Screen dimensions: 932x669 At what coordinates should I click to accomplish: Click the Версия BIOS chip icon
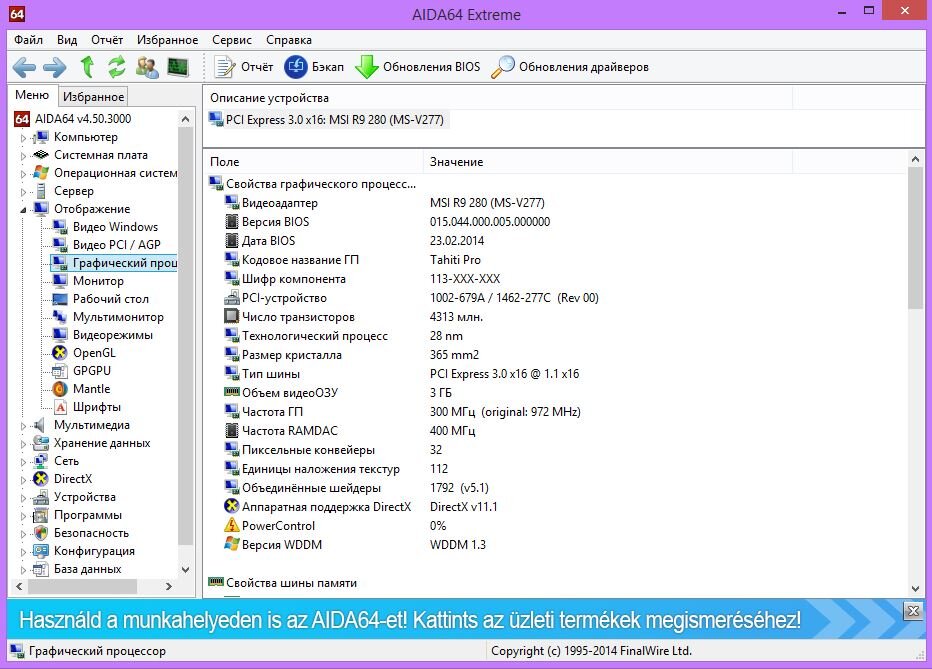(232, 222)
